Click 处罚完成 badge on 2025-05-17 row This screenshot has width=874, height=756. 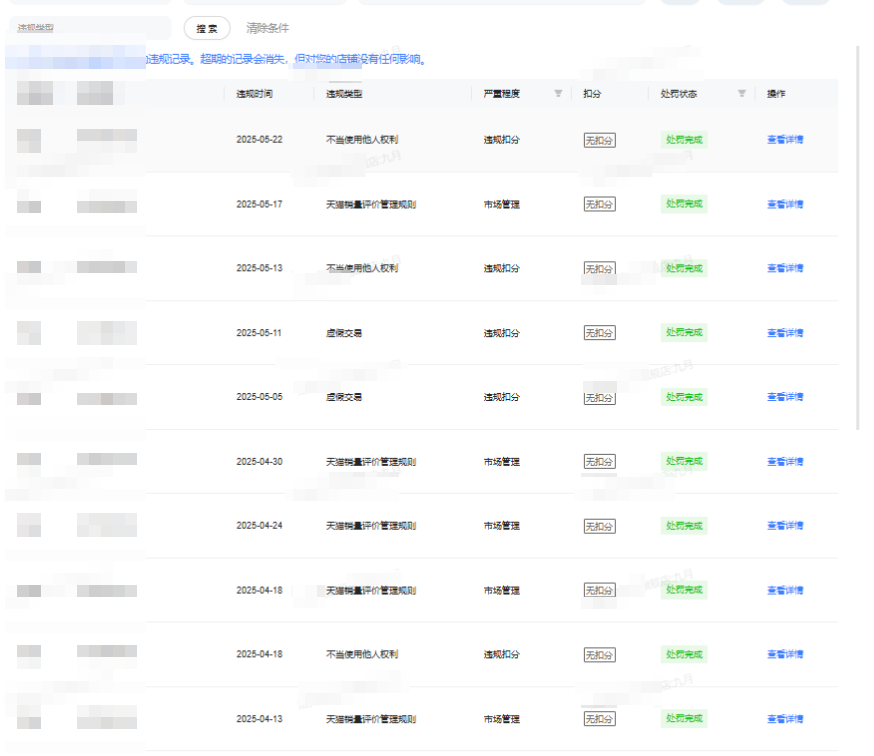pyautogui.click(x=684, y=204)
